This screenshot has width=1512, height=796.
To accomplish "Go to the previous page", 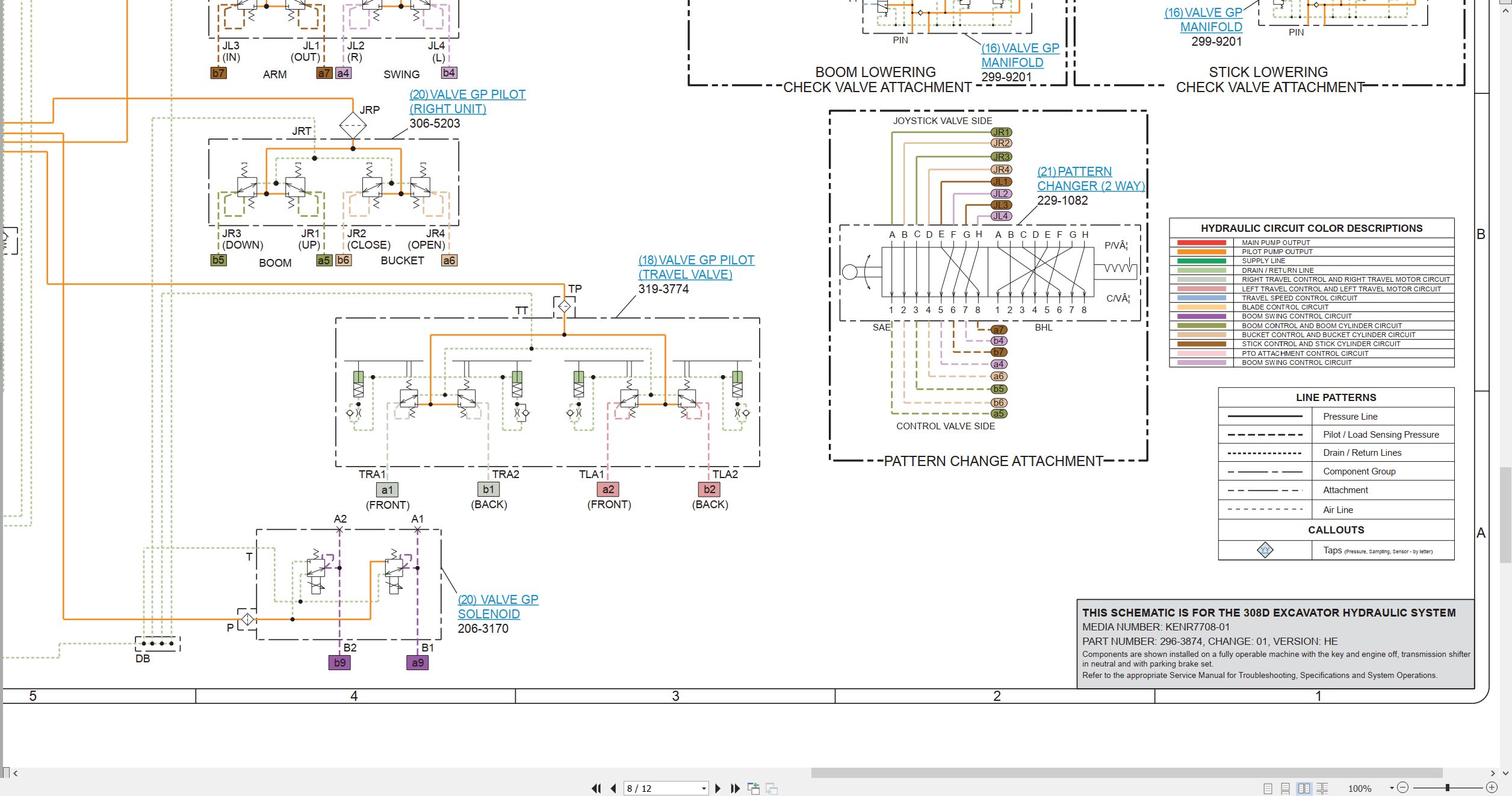I will 613,788.
